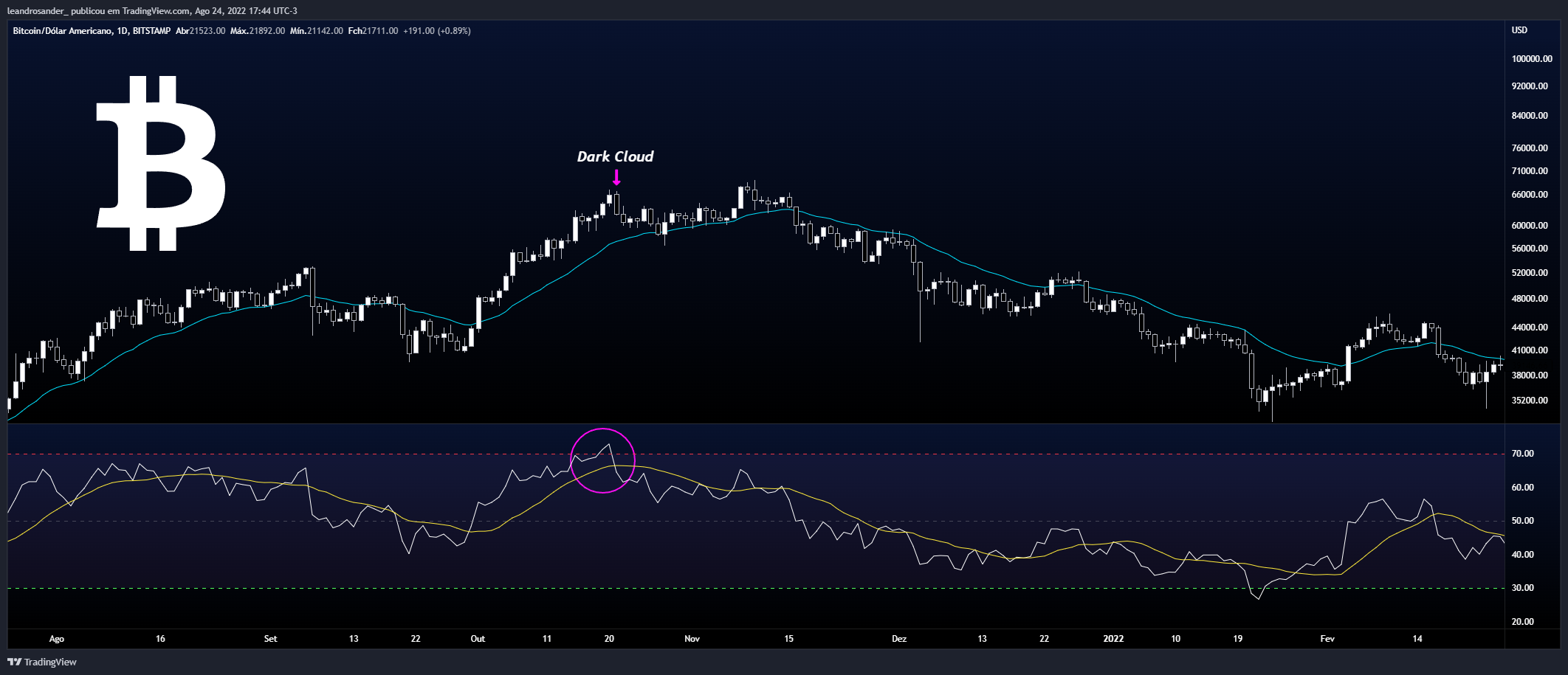Click the USD currency label on the price axis
1568x675 pixels.
click(1519, 30)
